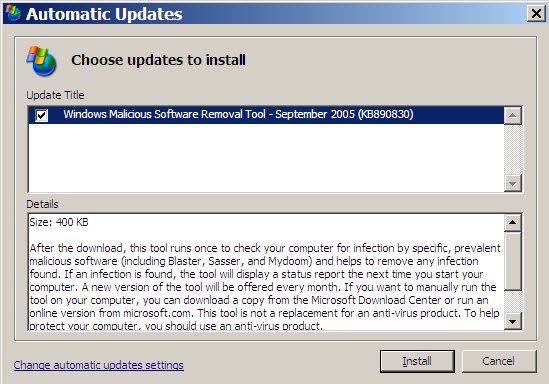
Task: Click the Details scrollbar track below the thumb
Action: coord(513,302)
